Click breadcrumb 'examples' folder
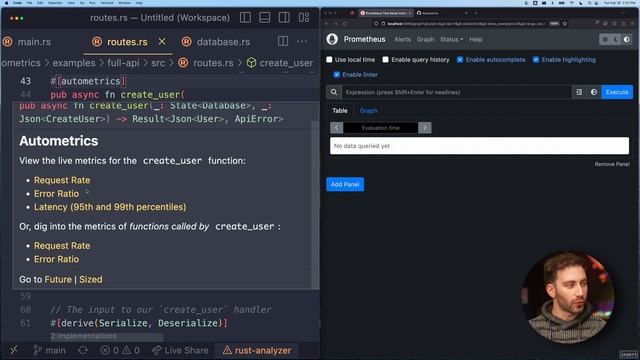Screen dimensions: 640x360 coord(74,63)
